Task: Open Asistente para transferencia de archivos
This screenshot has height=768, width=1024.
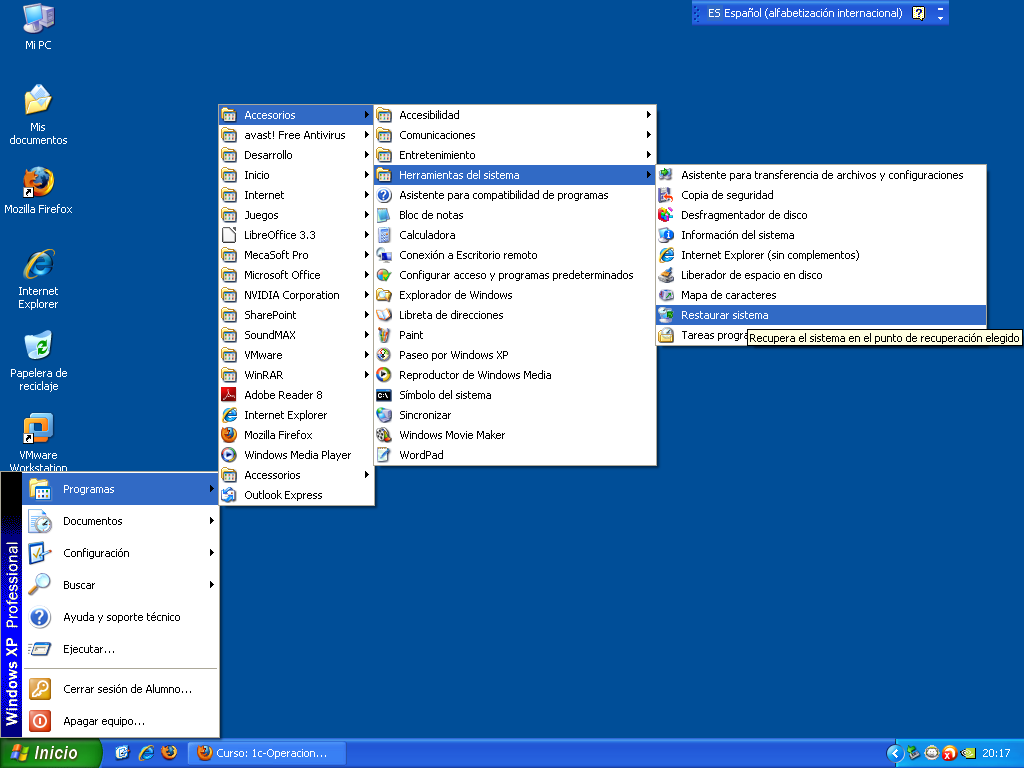Action: 821,175
